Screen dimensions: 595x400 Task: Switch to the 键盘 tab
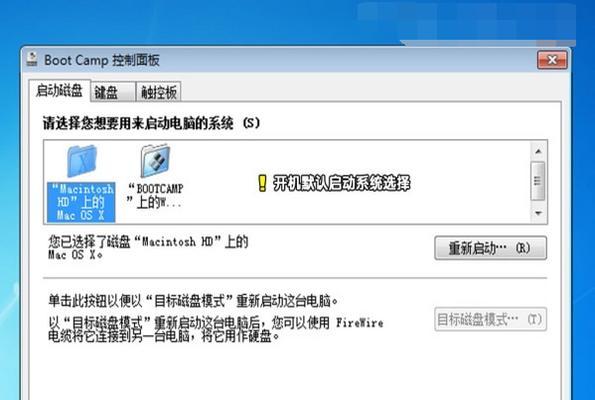[x=112, y=92]
